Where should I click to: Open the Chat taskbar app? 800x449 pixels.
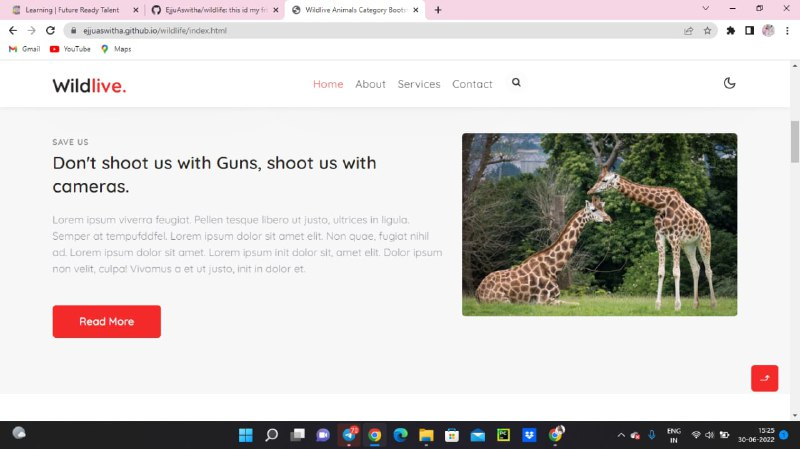coord(323,435)
